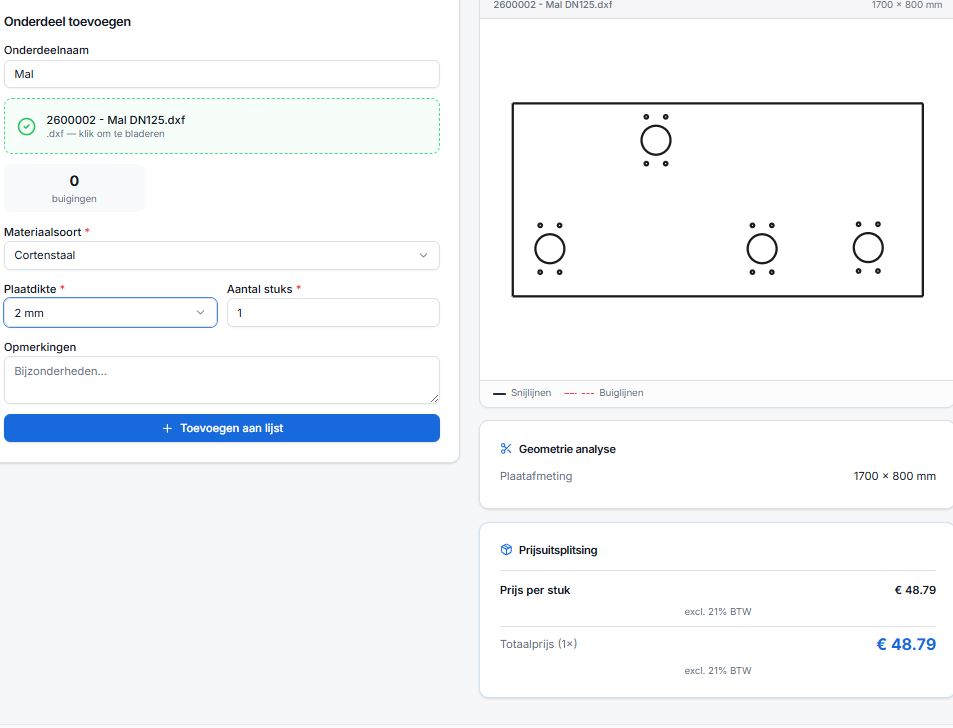Click the green checkmark upload icon
The height and width of the screenshot is (728, 953).
(27, 126)
